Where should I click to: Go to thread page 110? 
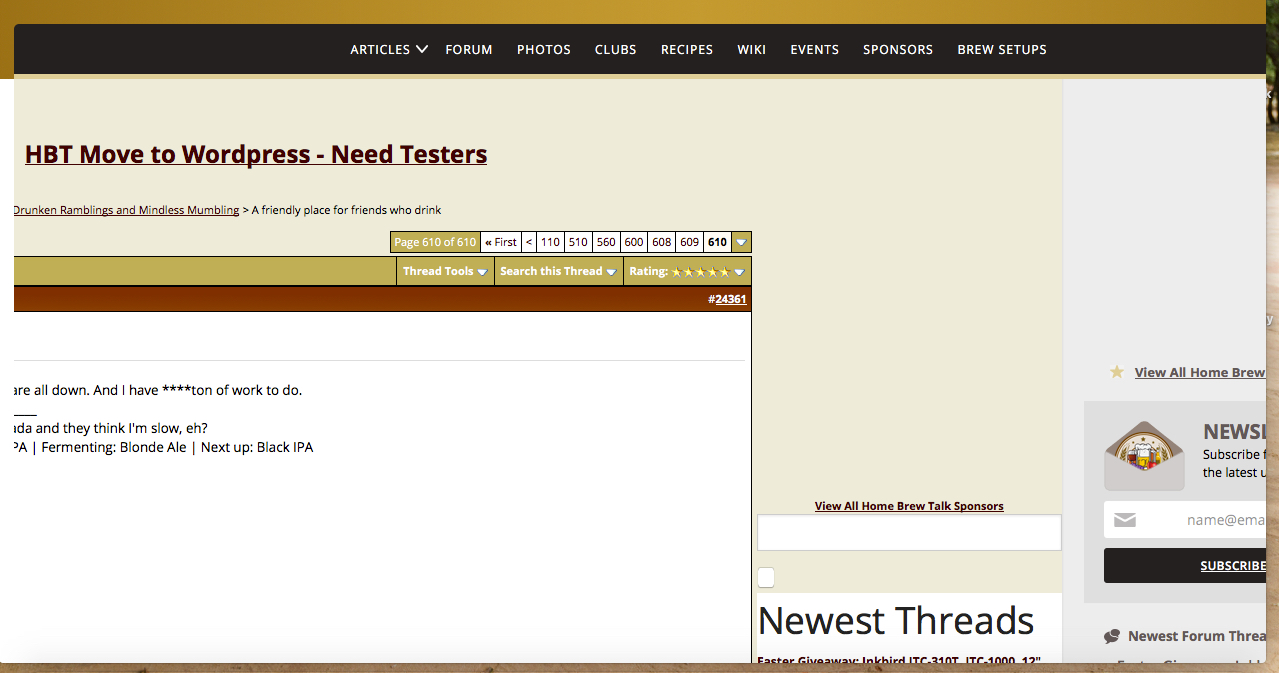(550, 242)
